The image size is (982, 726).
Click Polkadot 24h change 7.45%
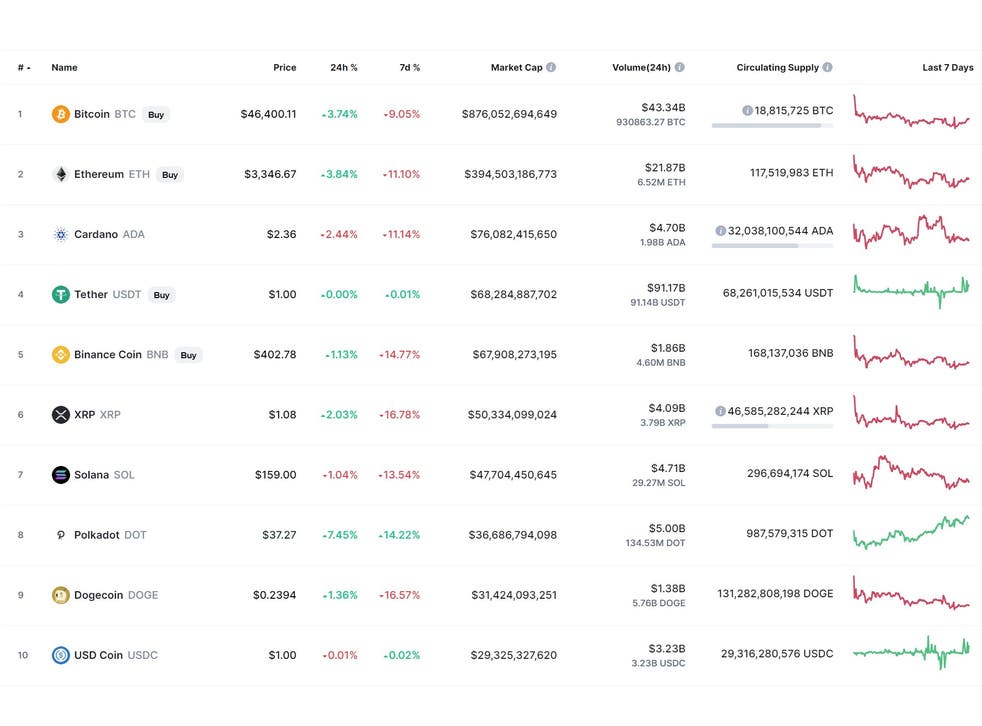(x=340, y=535)
